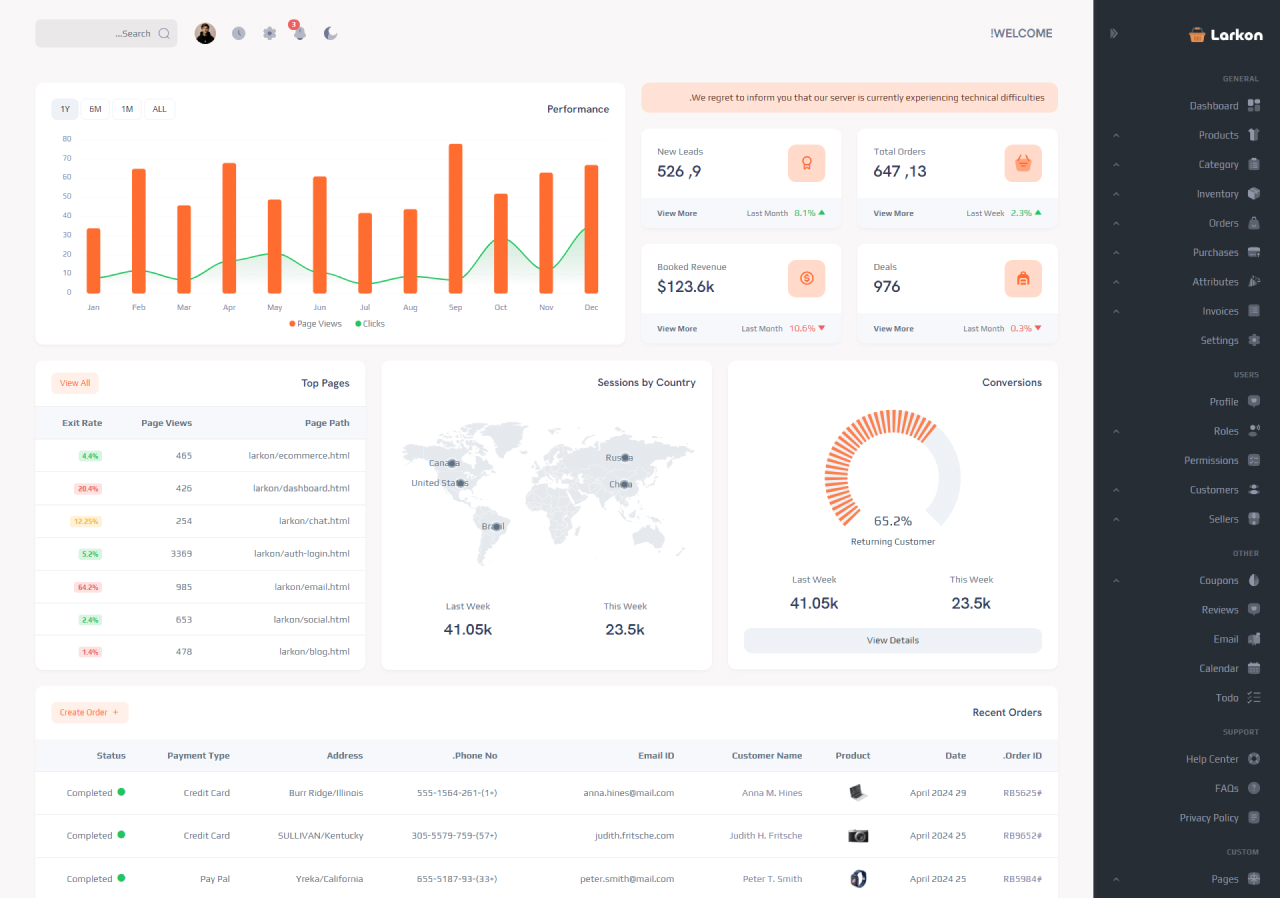Click the RB5625# order ID

(1022, 793)
